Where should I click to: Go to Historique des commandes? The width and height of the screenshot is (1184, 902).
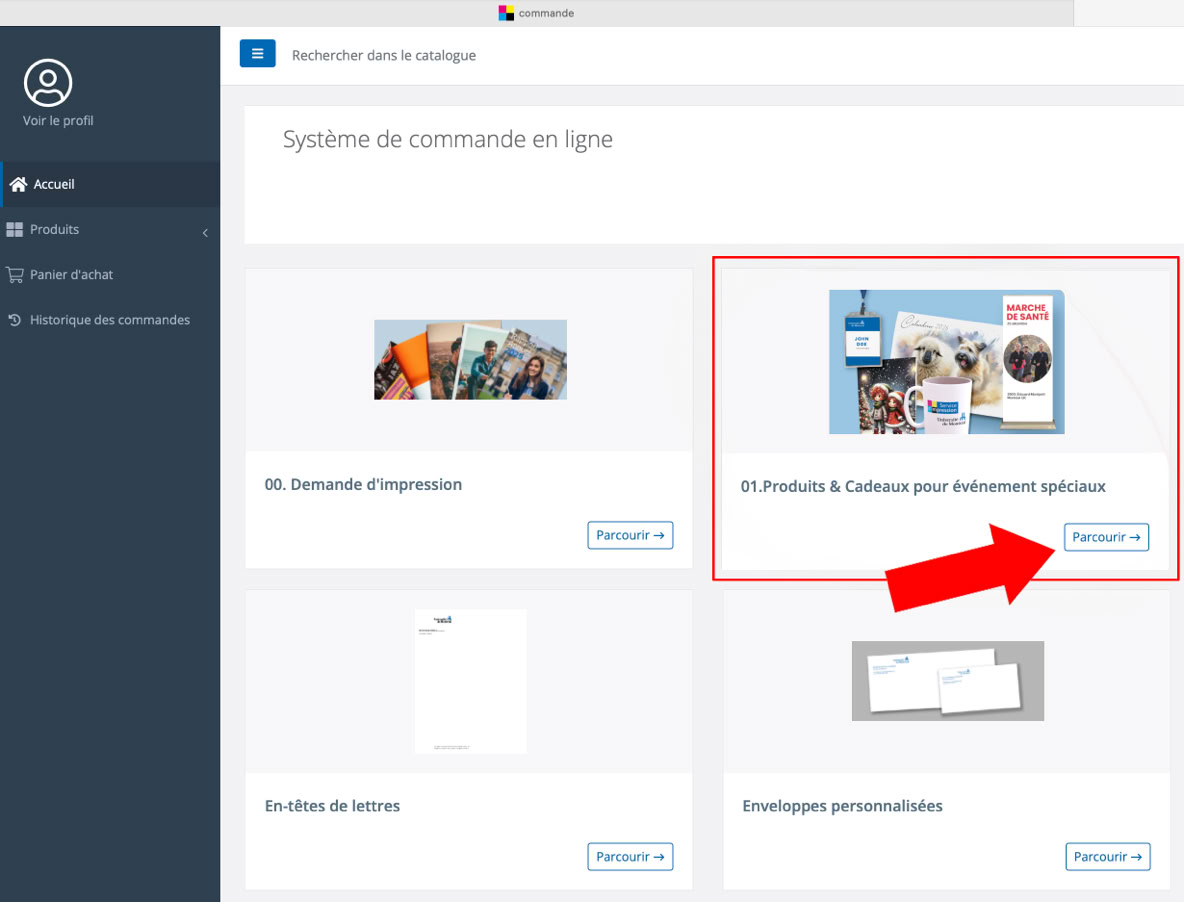click(109, 321)
